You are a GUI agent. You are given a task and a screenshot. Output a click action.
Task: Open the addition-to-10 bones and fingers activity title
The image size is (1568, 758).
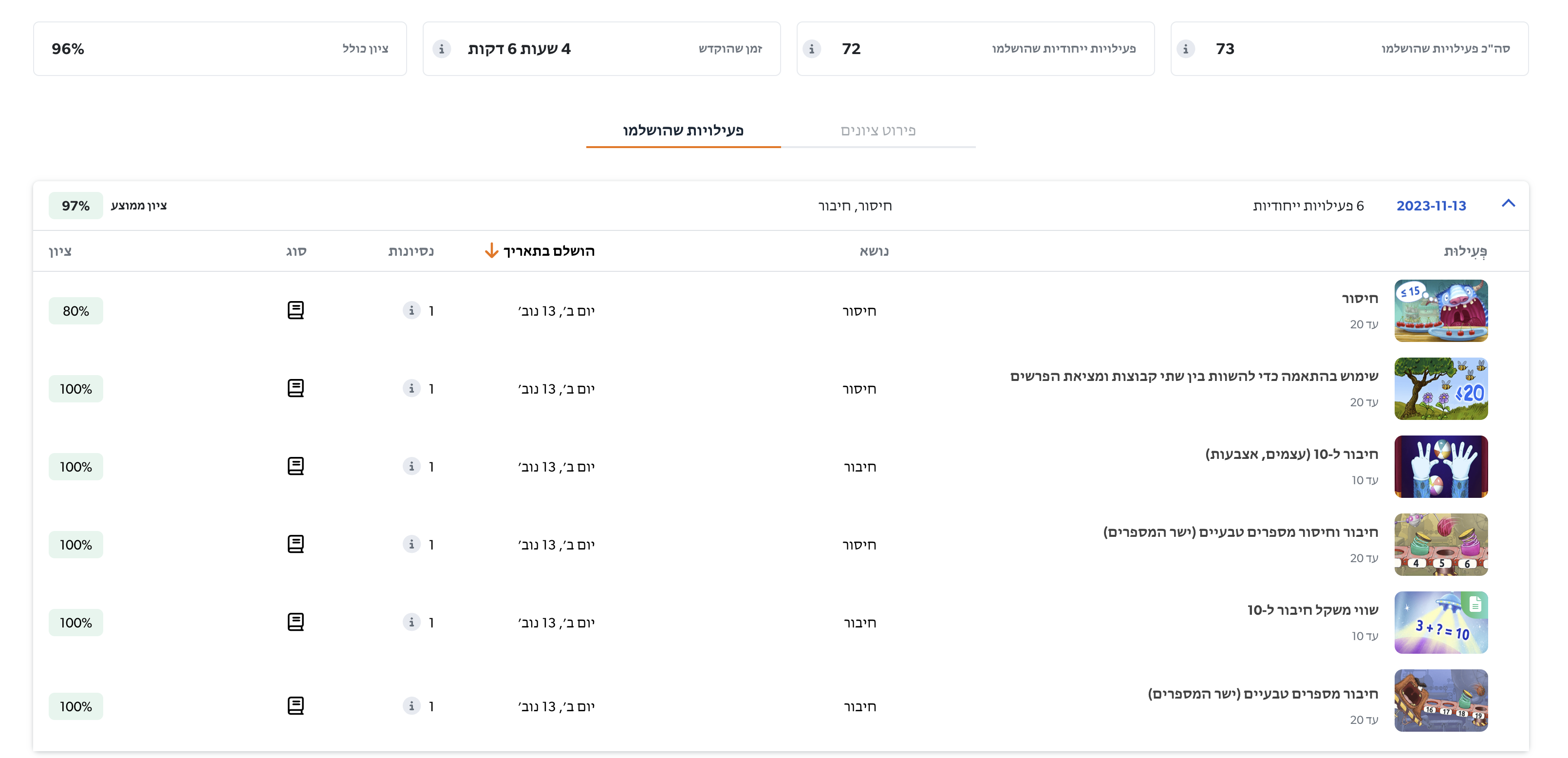1291,454
